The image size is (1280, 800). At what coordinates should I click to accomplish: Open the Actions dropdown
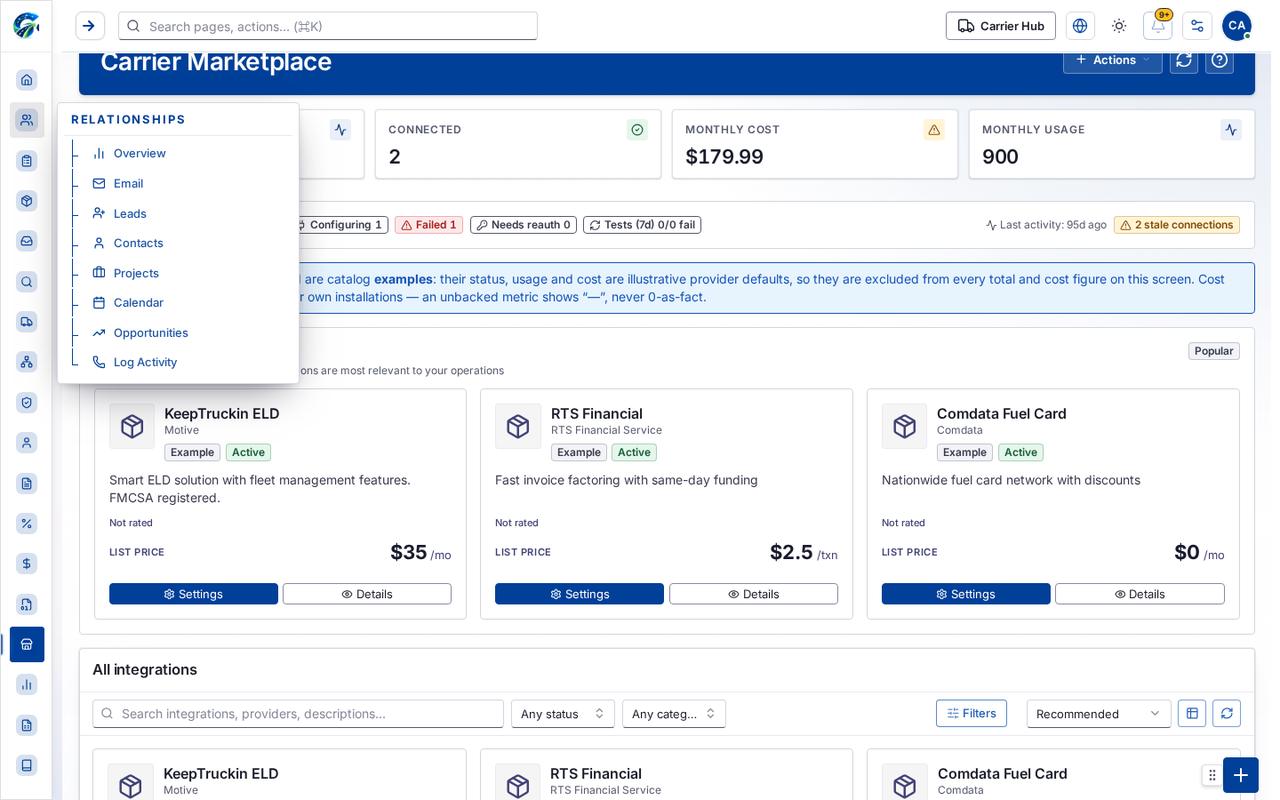[x=1113, y=60]
